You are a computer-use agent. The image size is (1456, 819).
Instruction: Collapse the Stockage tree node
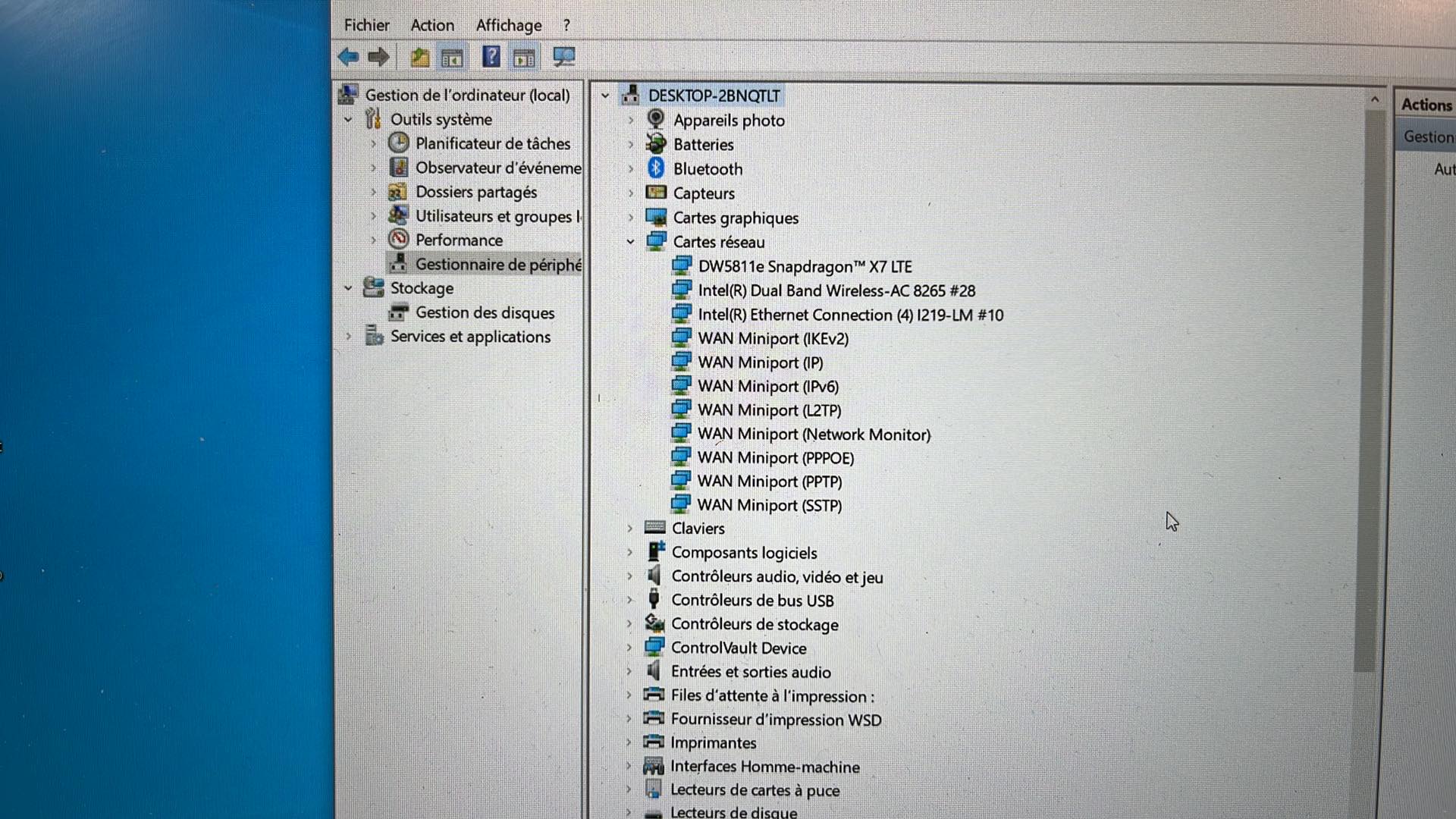point(348,288)
